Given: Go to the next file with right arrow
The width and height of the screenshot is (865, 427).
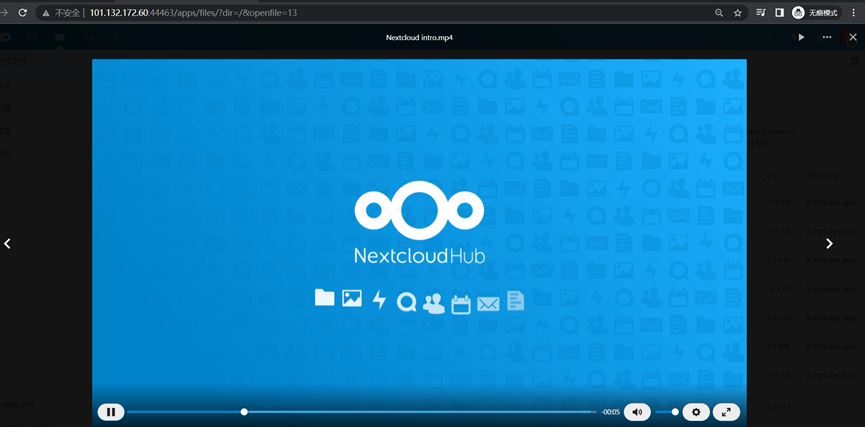Looking at the screenshot, I should tap(829, 243).
